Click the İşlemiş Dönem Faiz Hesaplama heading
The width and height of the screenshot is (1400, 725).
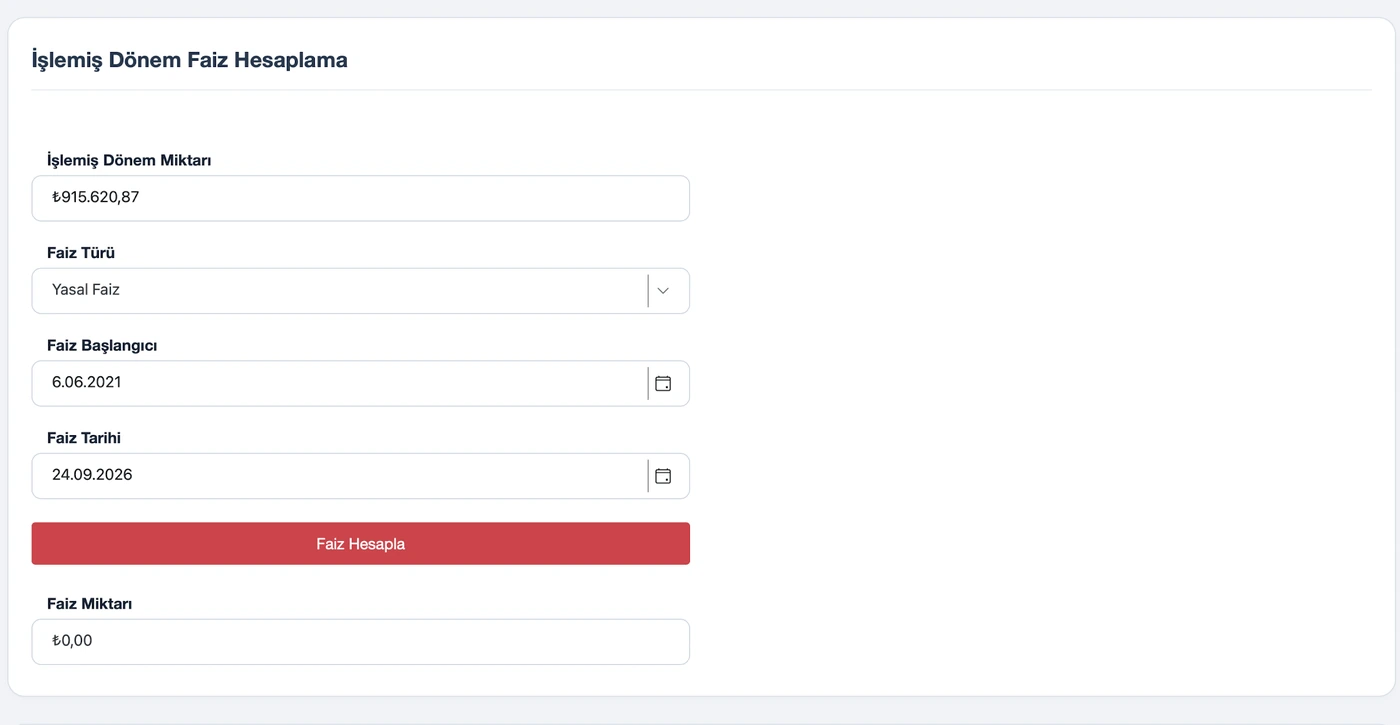190,60
